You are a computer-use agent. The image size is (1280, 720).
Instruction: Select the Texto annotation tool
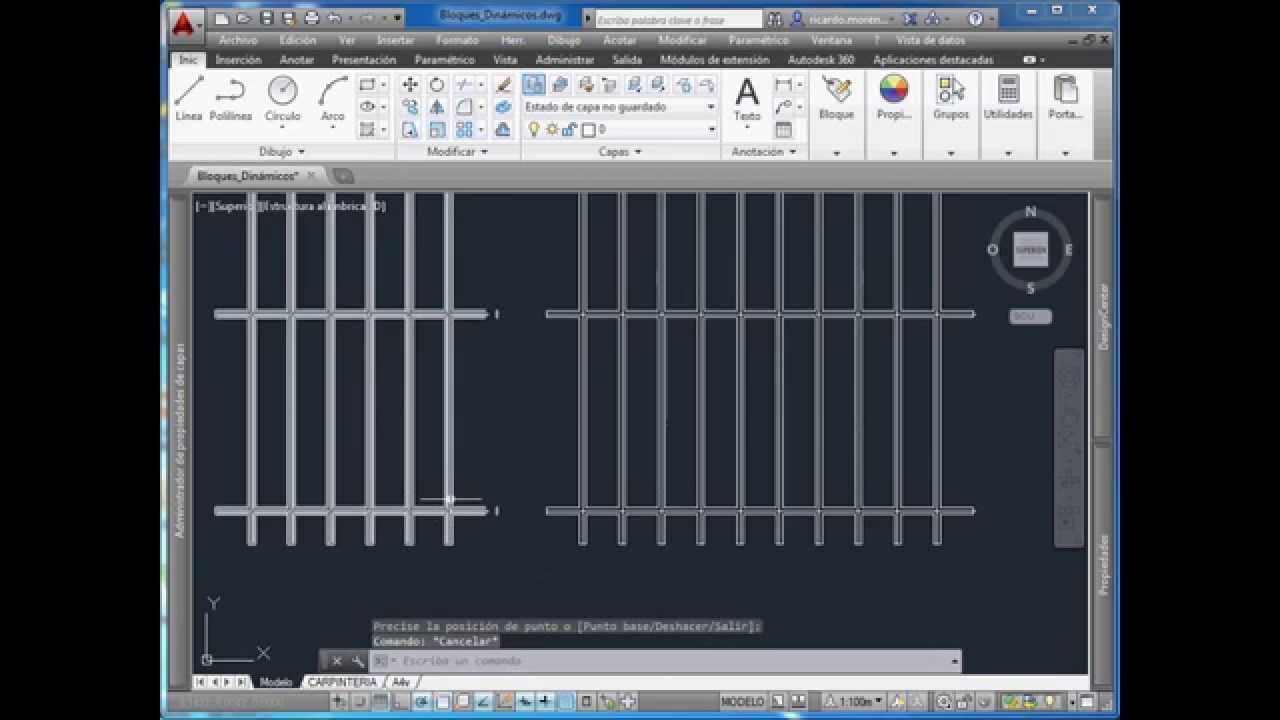coord(747,100)
